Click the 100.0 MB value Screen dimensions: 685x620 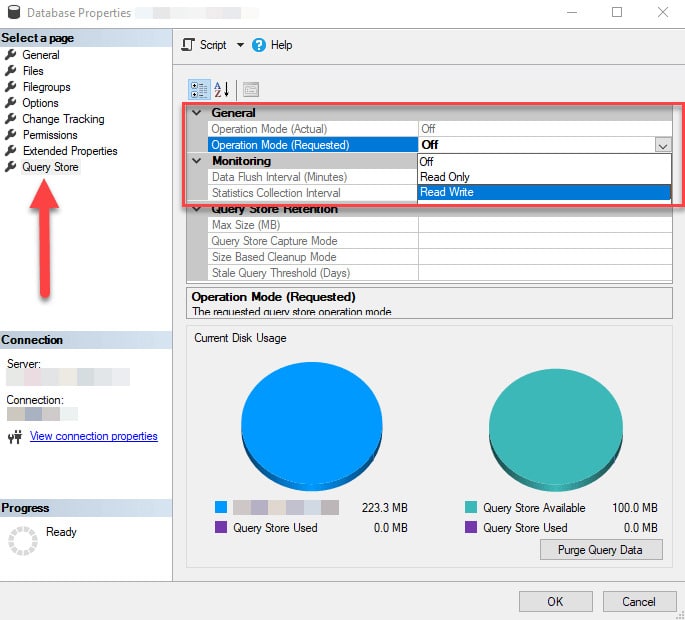tap(635, 508)
